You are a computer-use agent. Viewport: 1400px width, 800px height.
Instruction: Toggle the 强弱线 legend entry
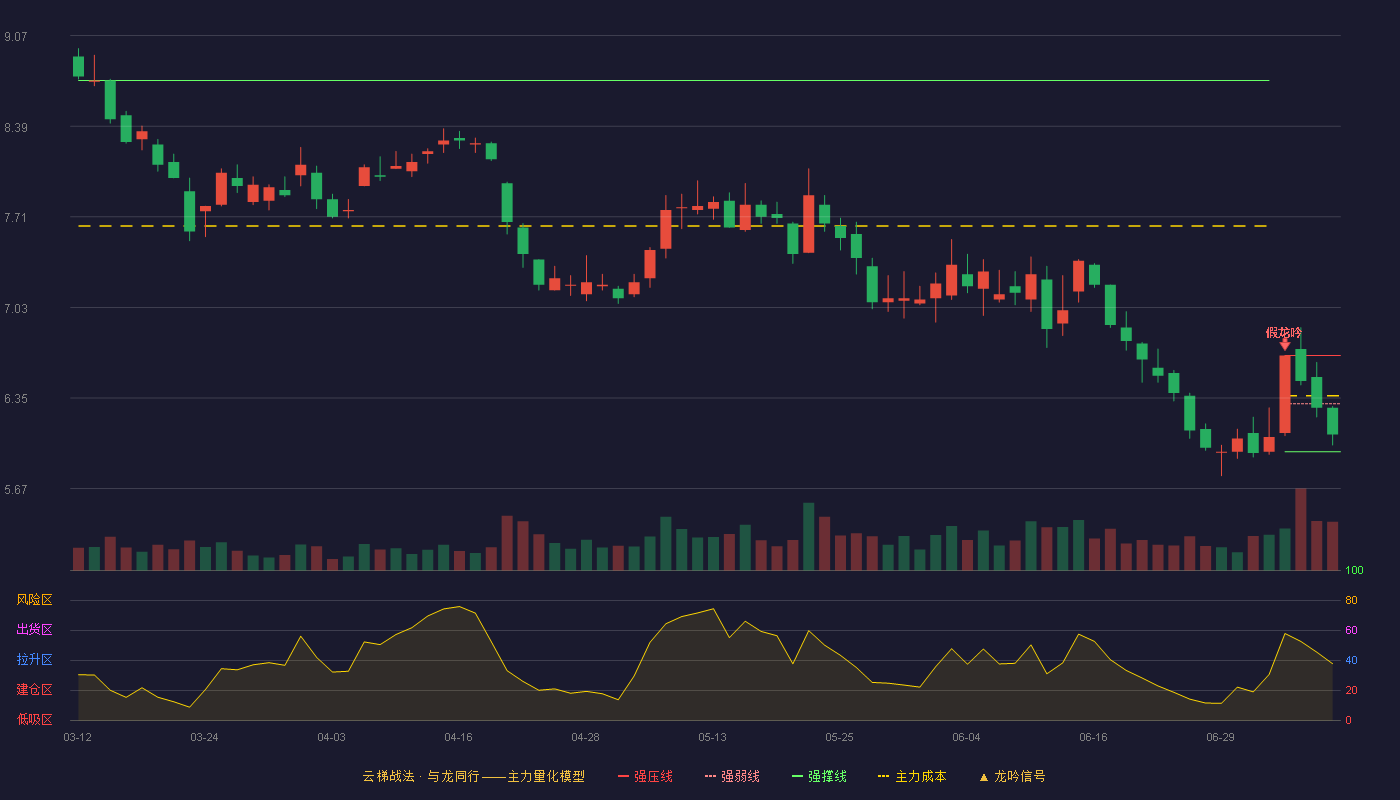point(732,776)
